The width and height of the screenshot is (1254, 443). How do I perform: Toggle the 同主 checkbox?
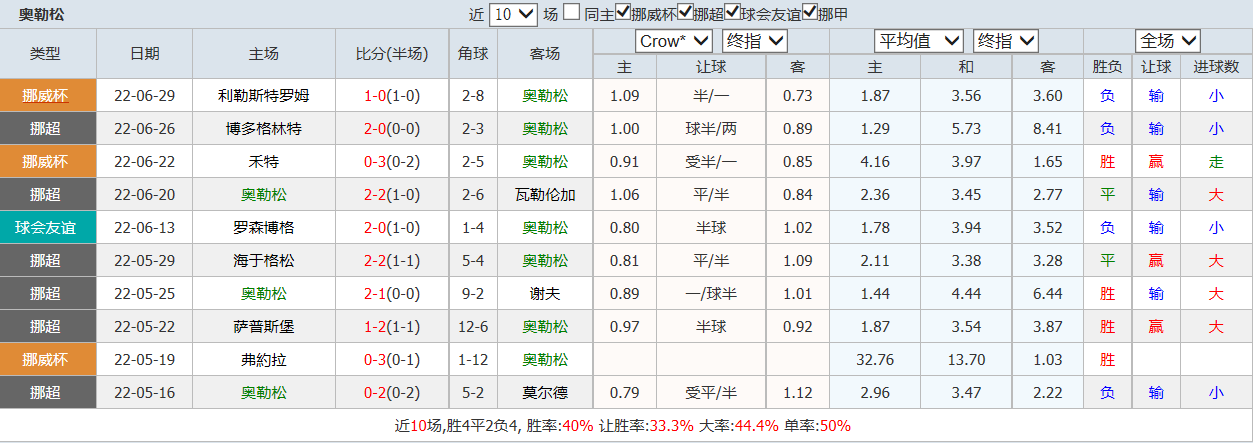(x=571, y=13)
